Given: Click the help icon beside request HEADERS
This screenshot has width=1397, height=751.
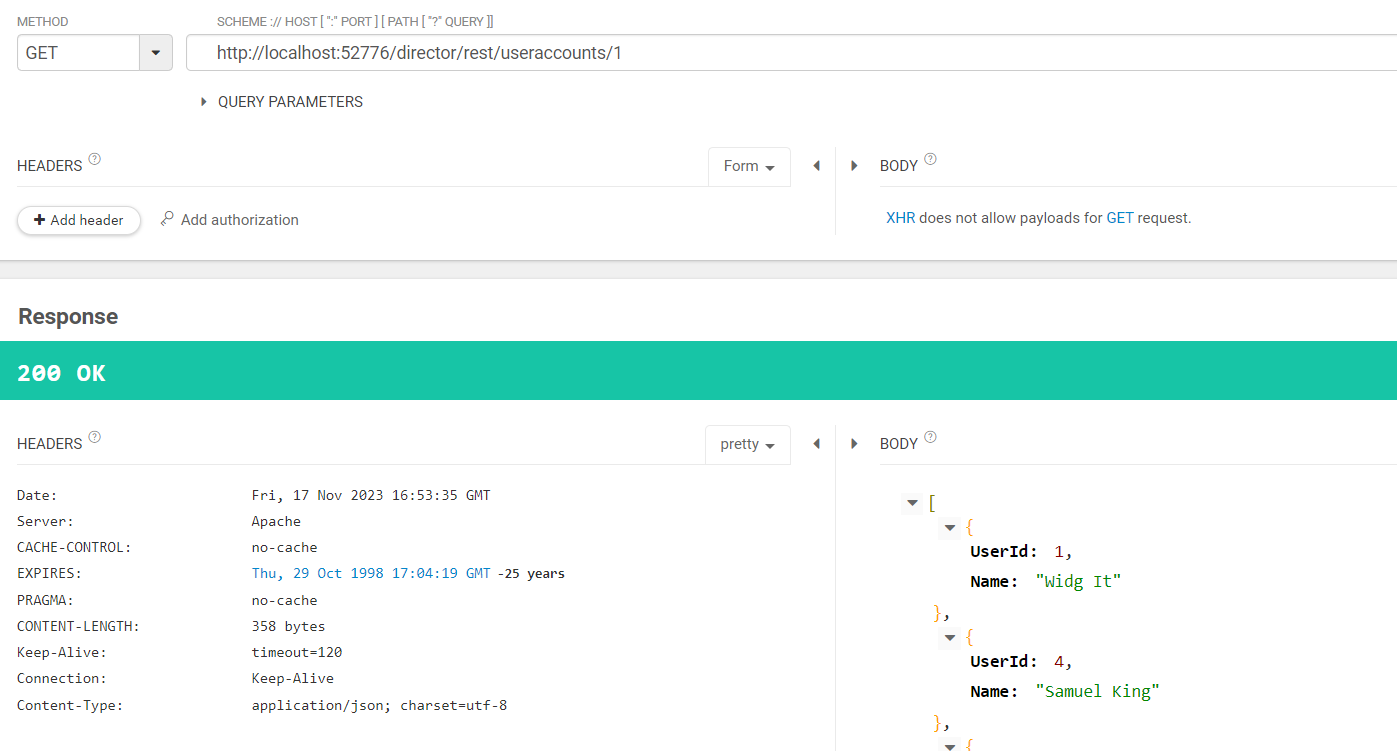Looking at the screenshot, I should point(95,159).
